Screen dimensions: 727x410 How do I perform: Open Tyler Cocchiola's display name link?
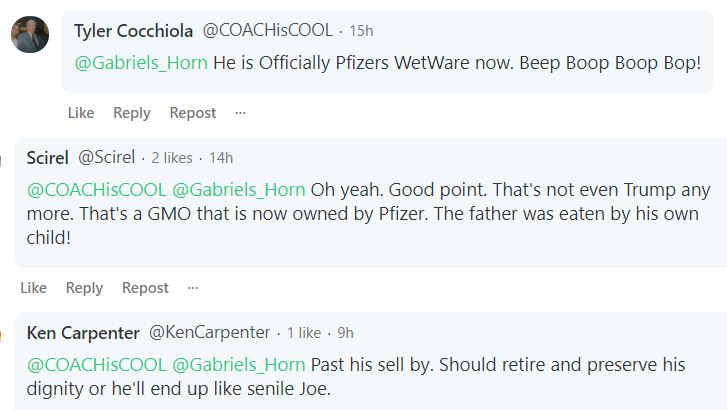coord(134,31)
